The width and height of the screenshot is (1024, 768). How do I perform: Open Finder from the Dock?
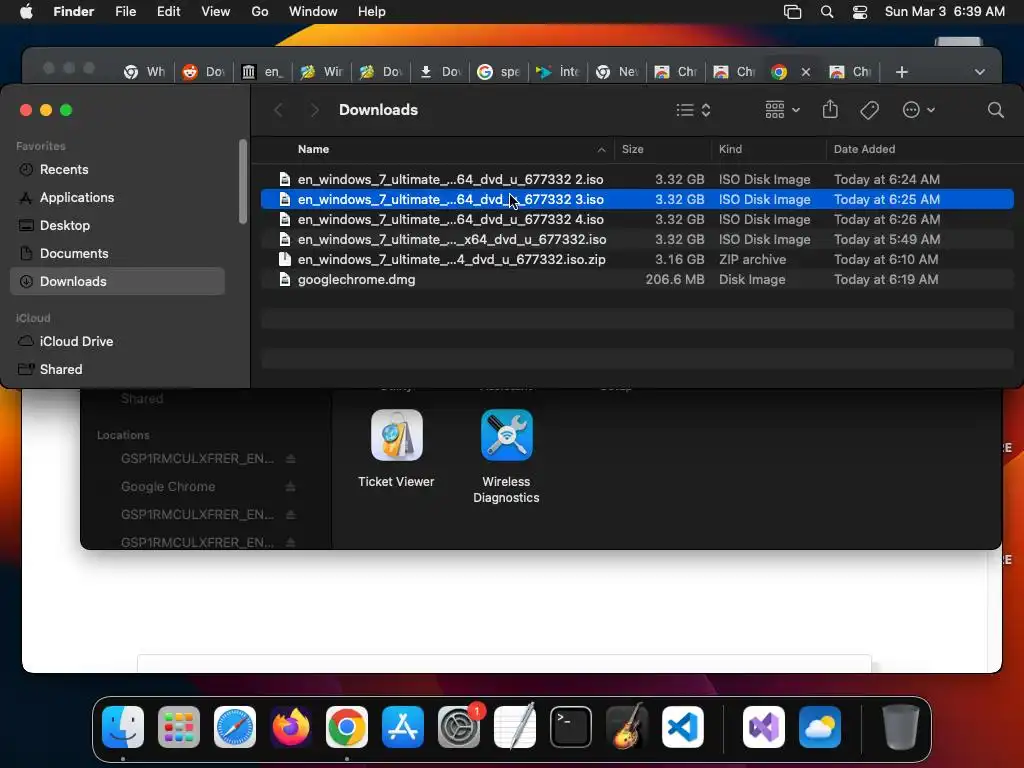123,727
